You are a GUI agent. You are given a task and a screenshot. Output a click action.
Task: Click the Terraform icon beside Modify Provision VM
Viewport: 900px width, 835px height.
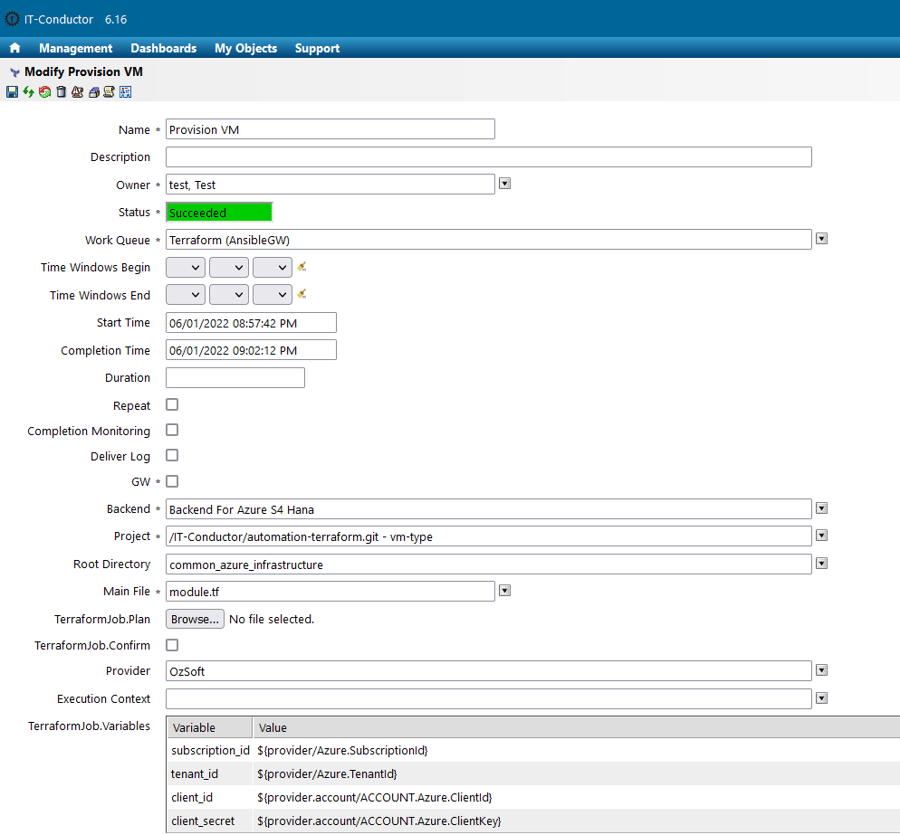tap(15, 72)
